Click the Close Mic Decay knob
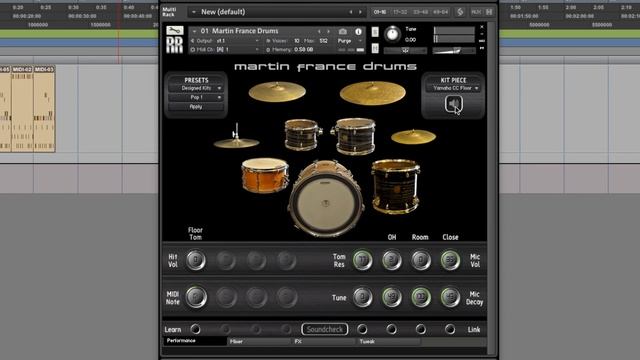 450,297
